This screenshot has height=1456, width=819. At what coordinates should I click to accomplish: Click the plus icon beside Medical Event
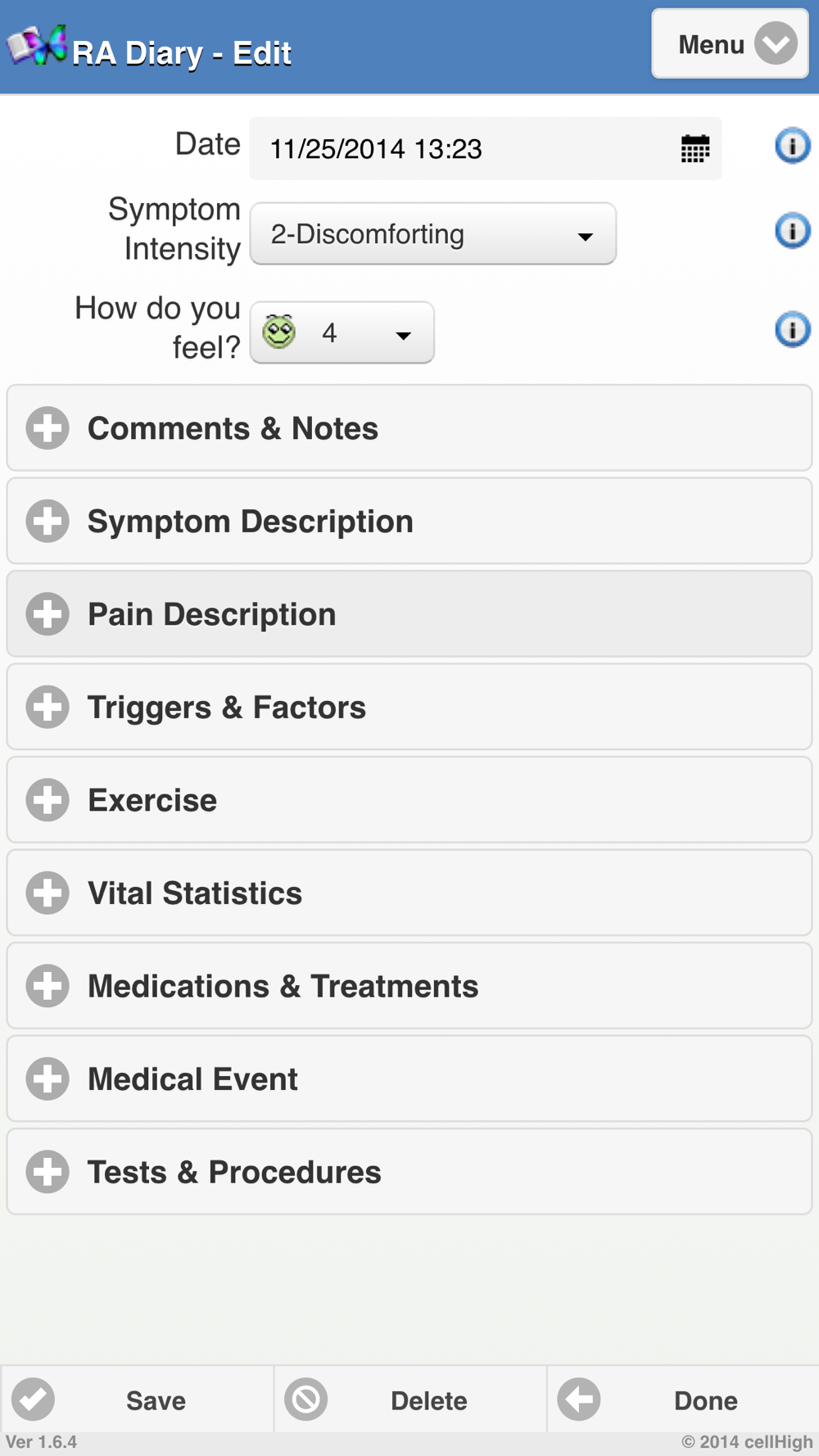pyautogui.click(x=48, y=1078)
